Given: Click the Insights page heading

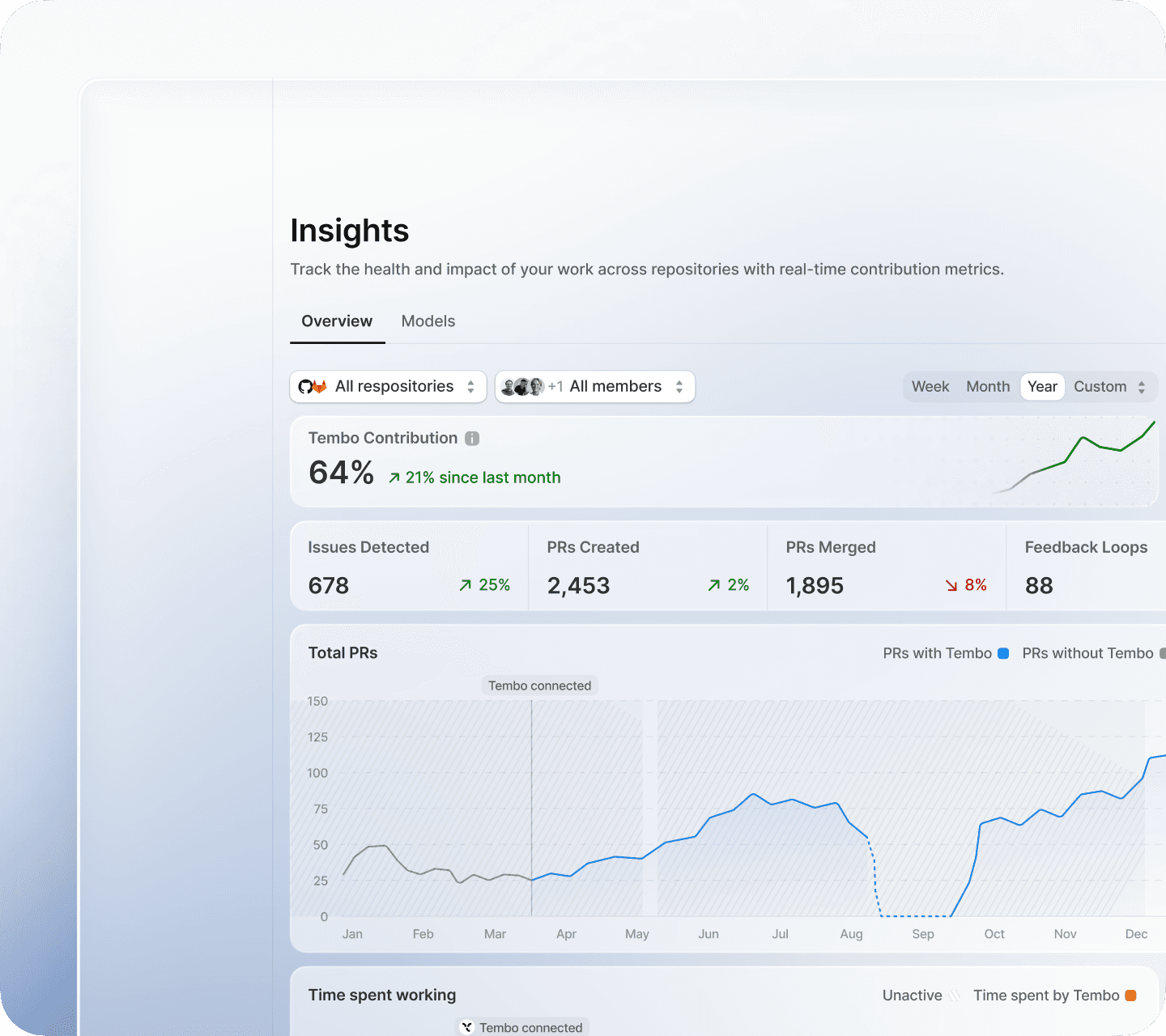Looking at the screenshot, I should pos(350,231).
